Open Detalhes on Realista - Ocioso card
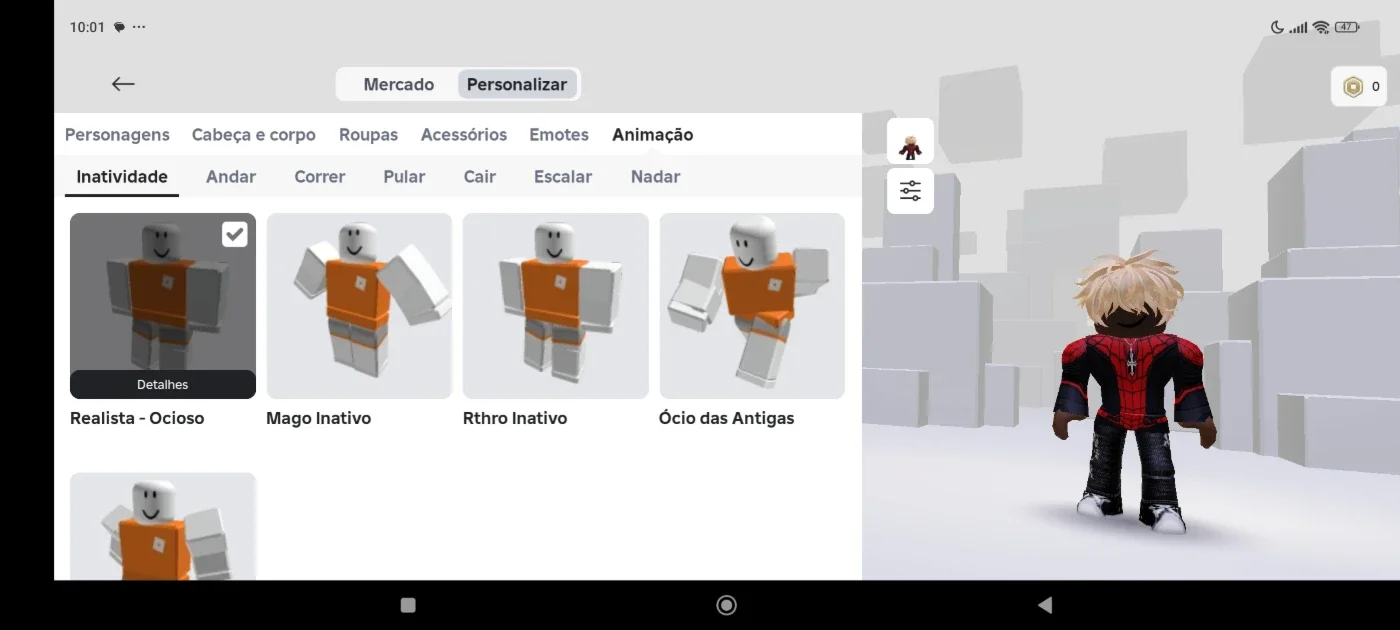 (x=163, y=384)
